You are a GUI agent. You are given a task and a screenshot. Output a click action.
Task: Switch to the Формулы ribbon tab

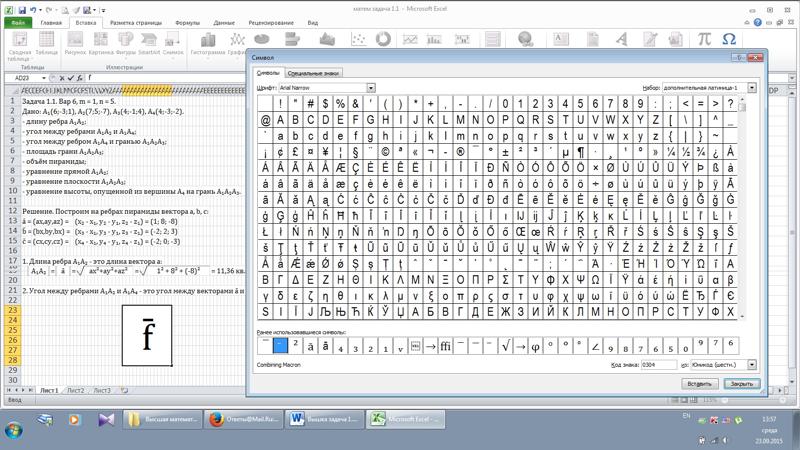(187, 23)
